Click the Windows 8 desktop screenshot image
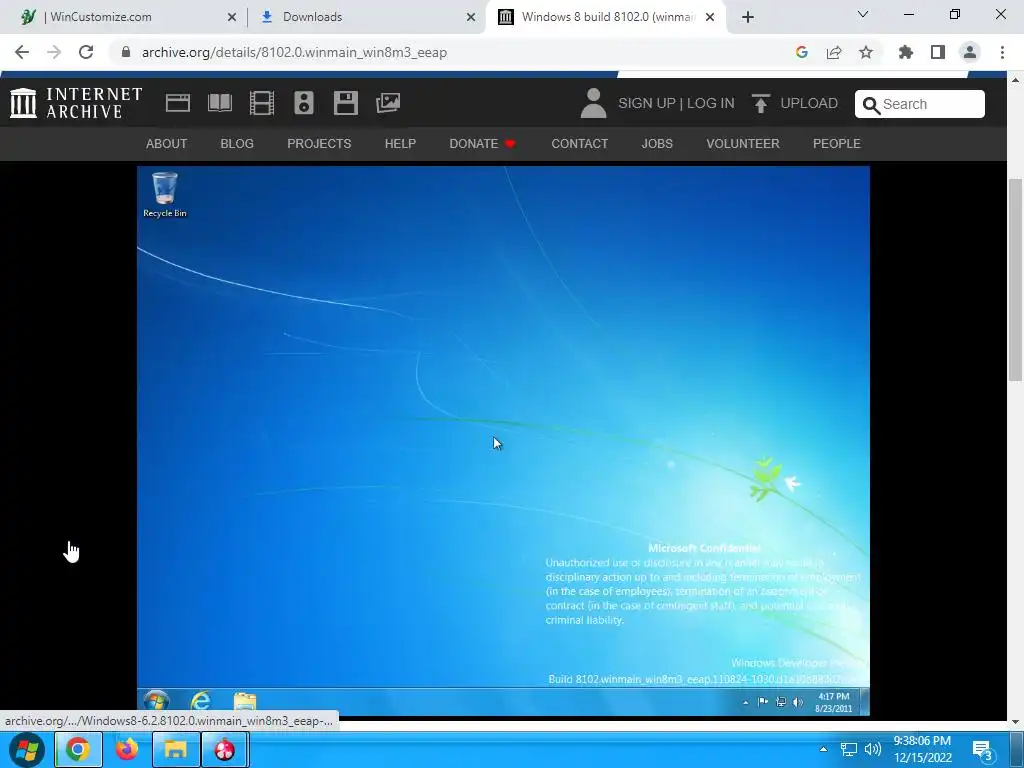 click(x=503, y=441)
